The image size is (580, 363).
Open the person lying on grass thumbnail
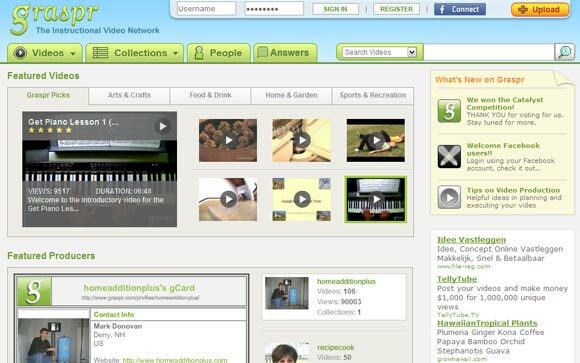(x=375, y=140)
